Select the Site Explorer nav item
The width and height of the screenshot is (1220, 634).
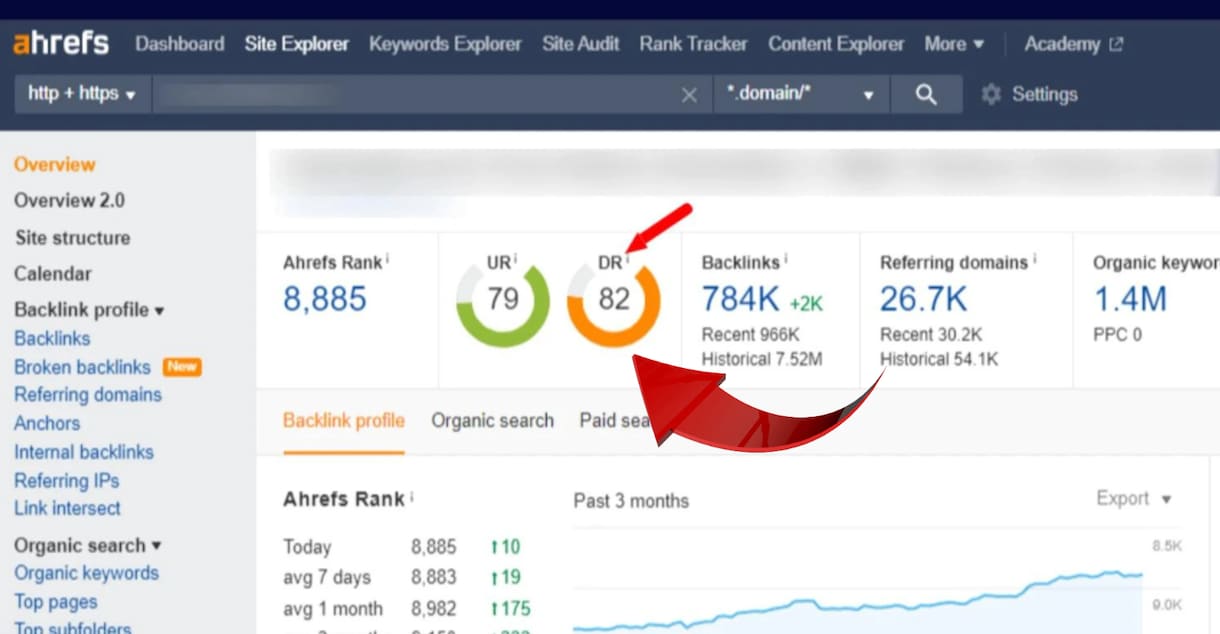(x=297, y=44)
